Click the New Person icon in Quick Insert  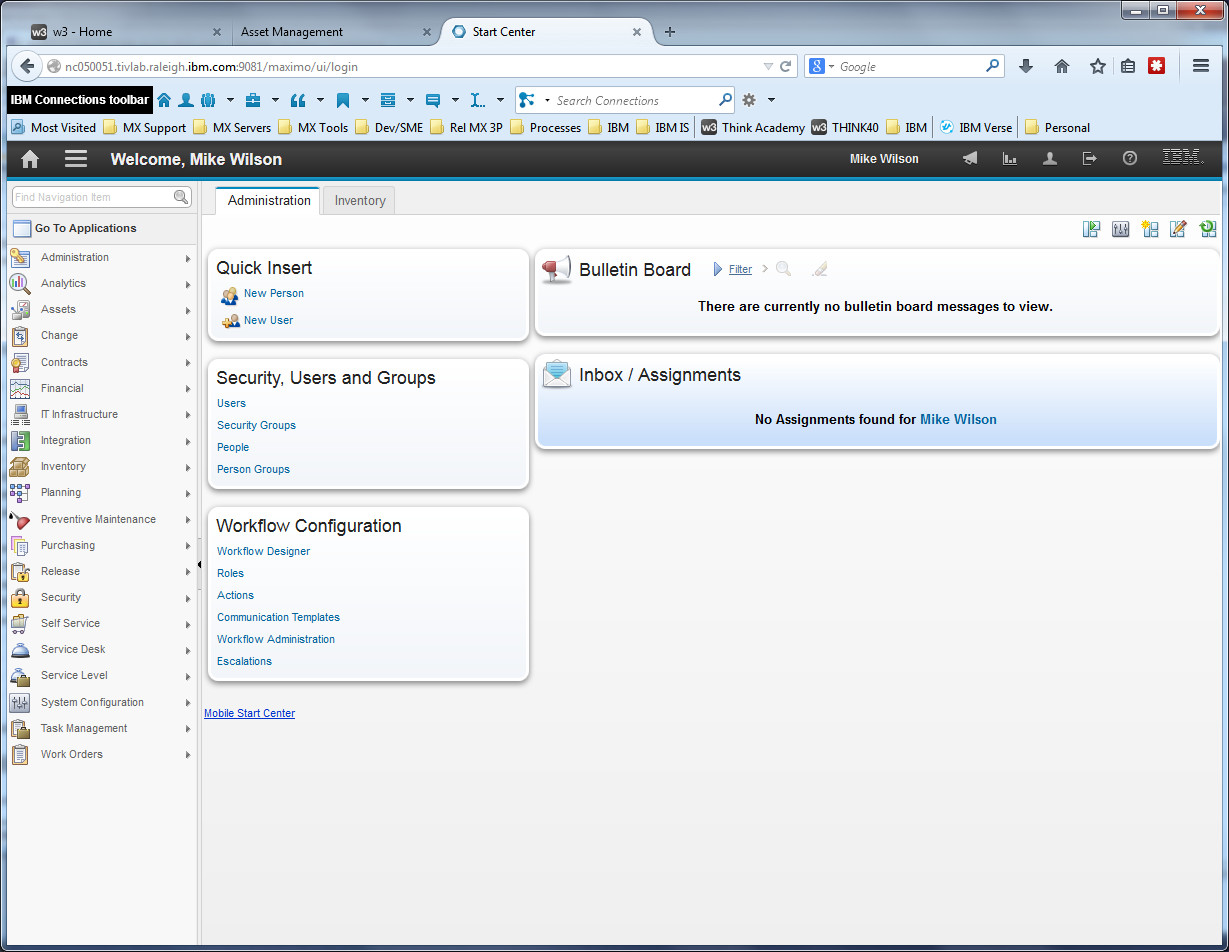(230, 295)
